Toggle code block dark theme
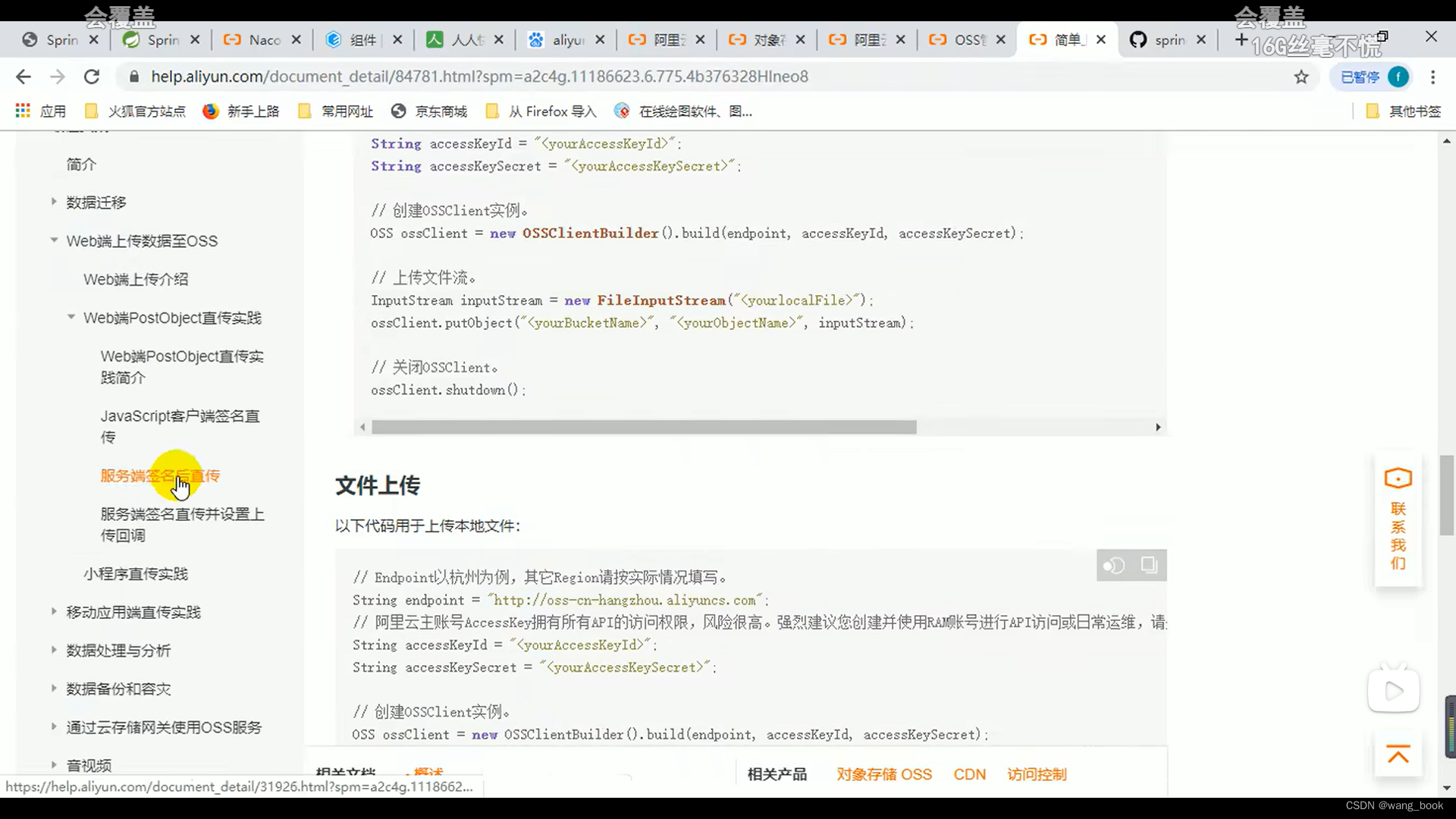Image resolution: width=1456 pixels, height=819 pixels. click(x=1114, y=566)
